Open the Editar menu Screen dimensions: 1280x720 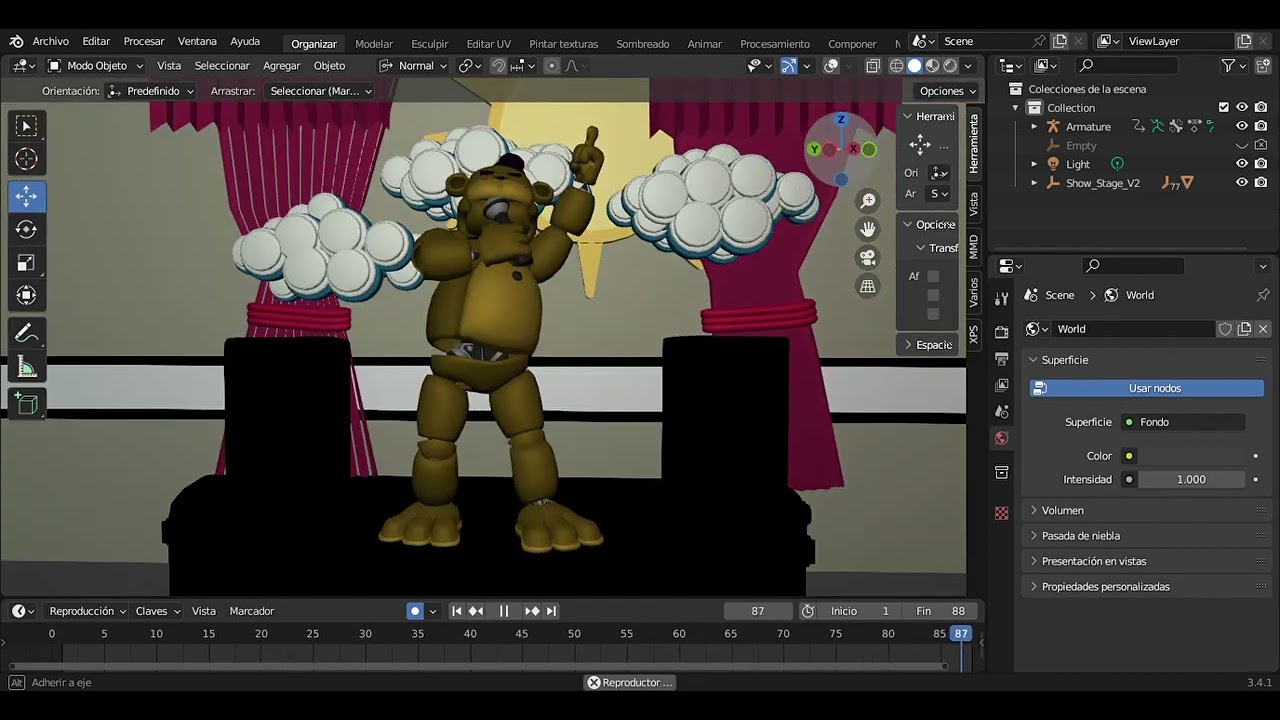[x=96, y=42]
